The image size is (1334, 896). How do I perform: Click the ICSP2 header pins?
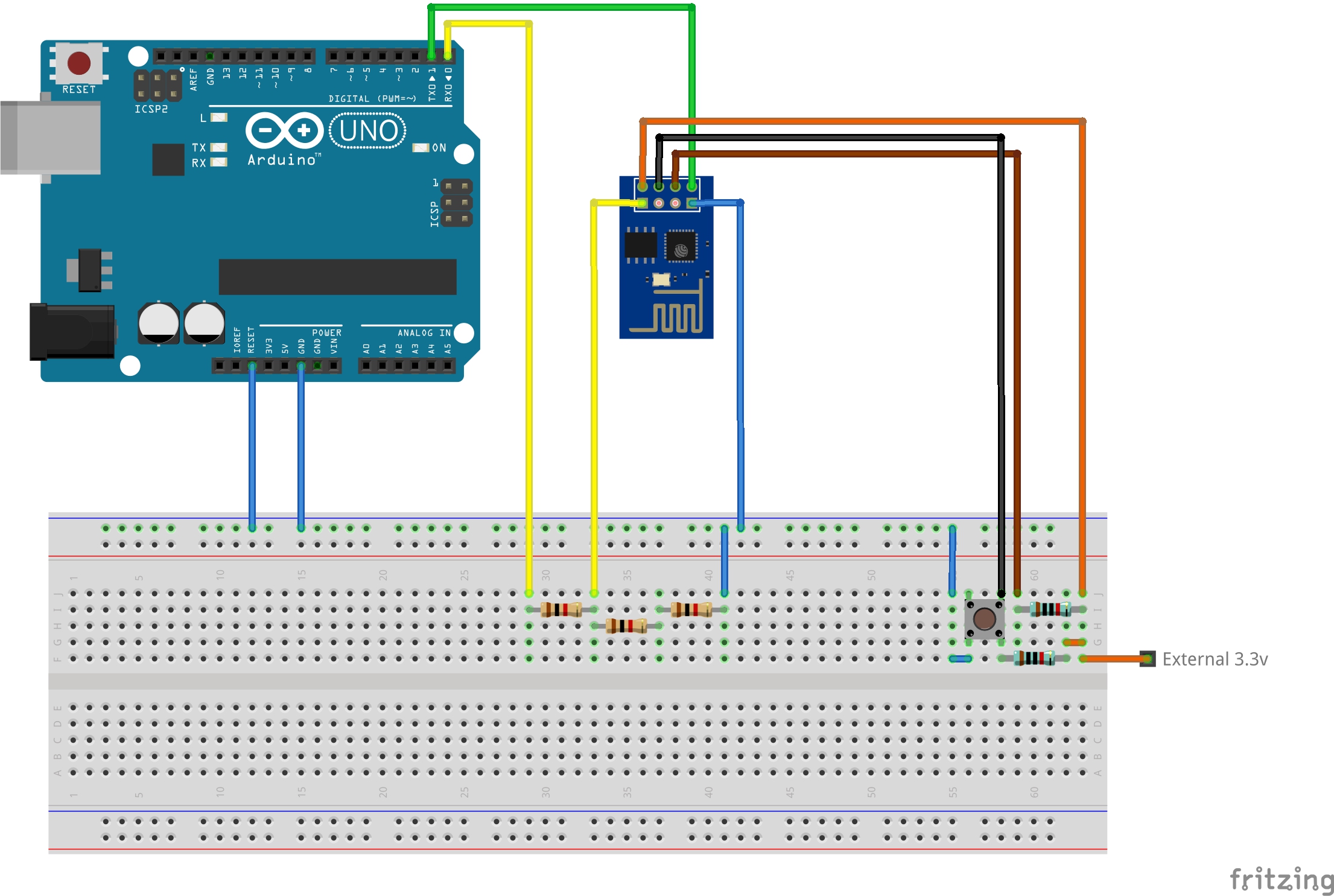[x=157, y=86]
